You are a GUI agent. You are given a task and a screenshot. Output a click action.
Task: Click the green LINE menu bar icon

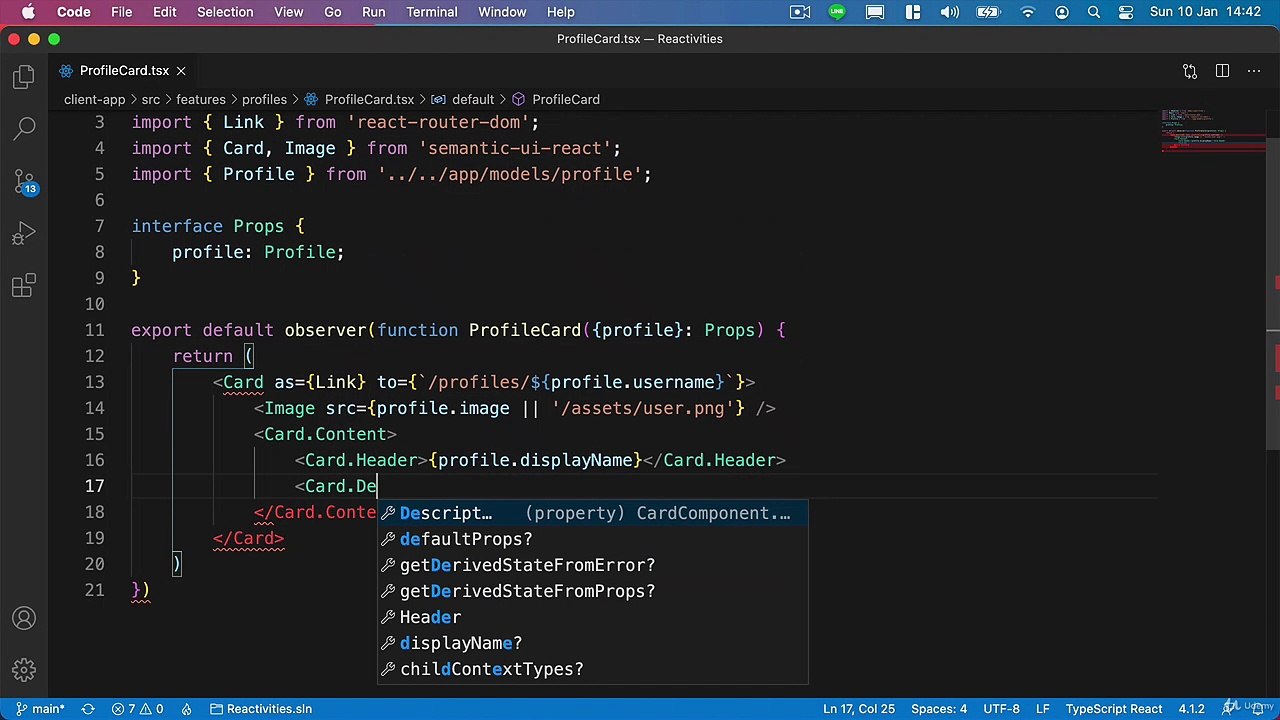(837, 12)
